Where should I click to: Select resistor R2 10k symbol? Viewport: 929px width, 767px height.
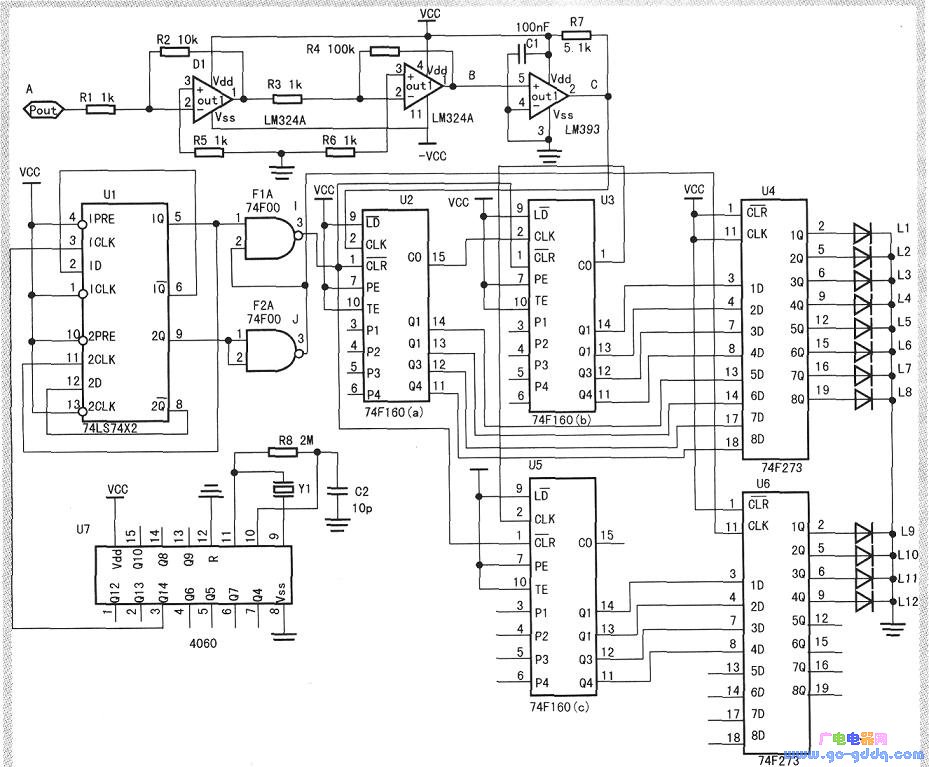click(x=175, y=52)
